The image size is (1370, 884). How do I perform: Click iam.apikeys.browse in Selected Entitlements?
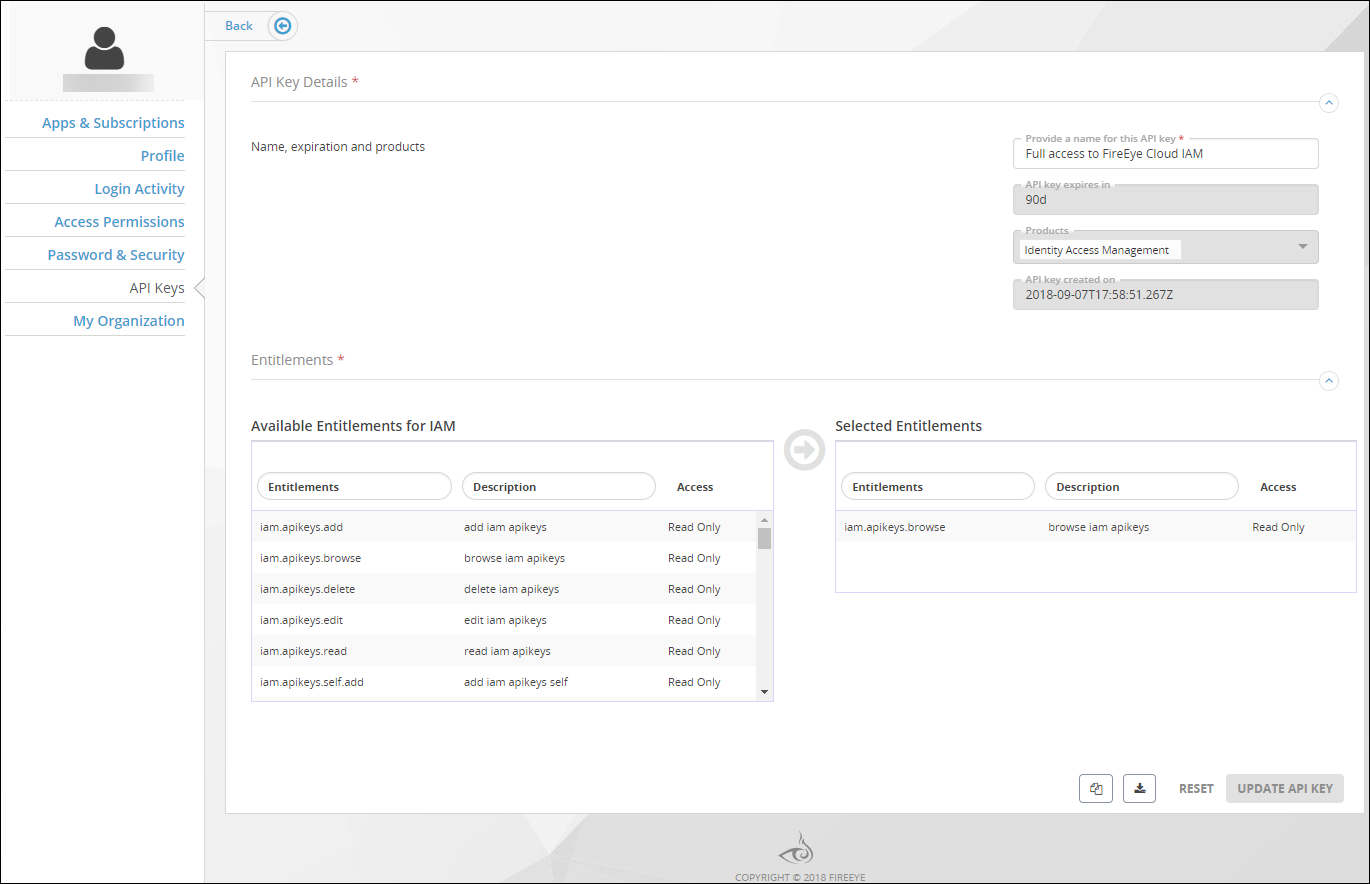[x=895, y=527]
